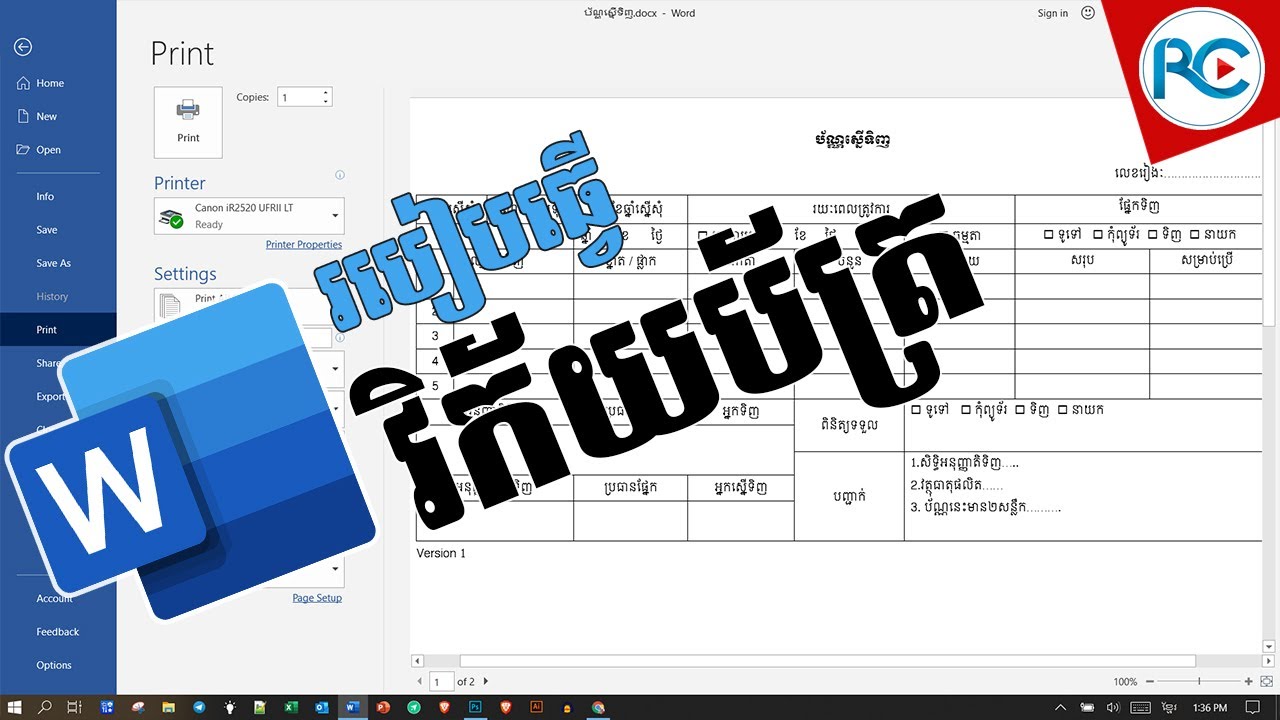Increase copies with the up stepper arrow

coord(325,93)
